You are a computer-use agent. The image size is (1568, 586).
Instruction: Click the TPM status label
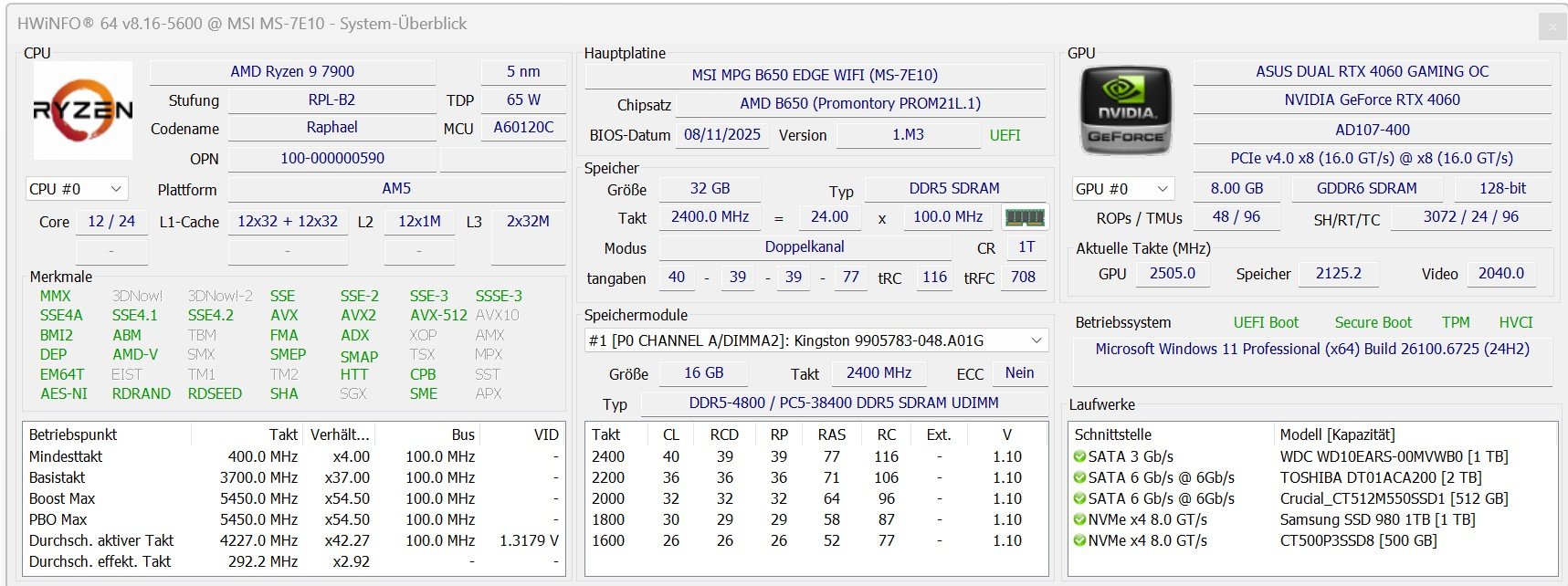[1456, 322]
